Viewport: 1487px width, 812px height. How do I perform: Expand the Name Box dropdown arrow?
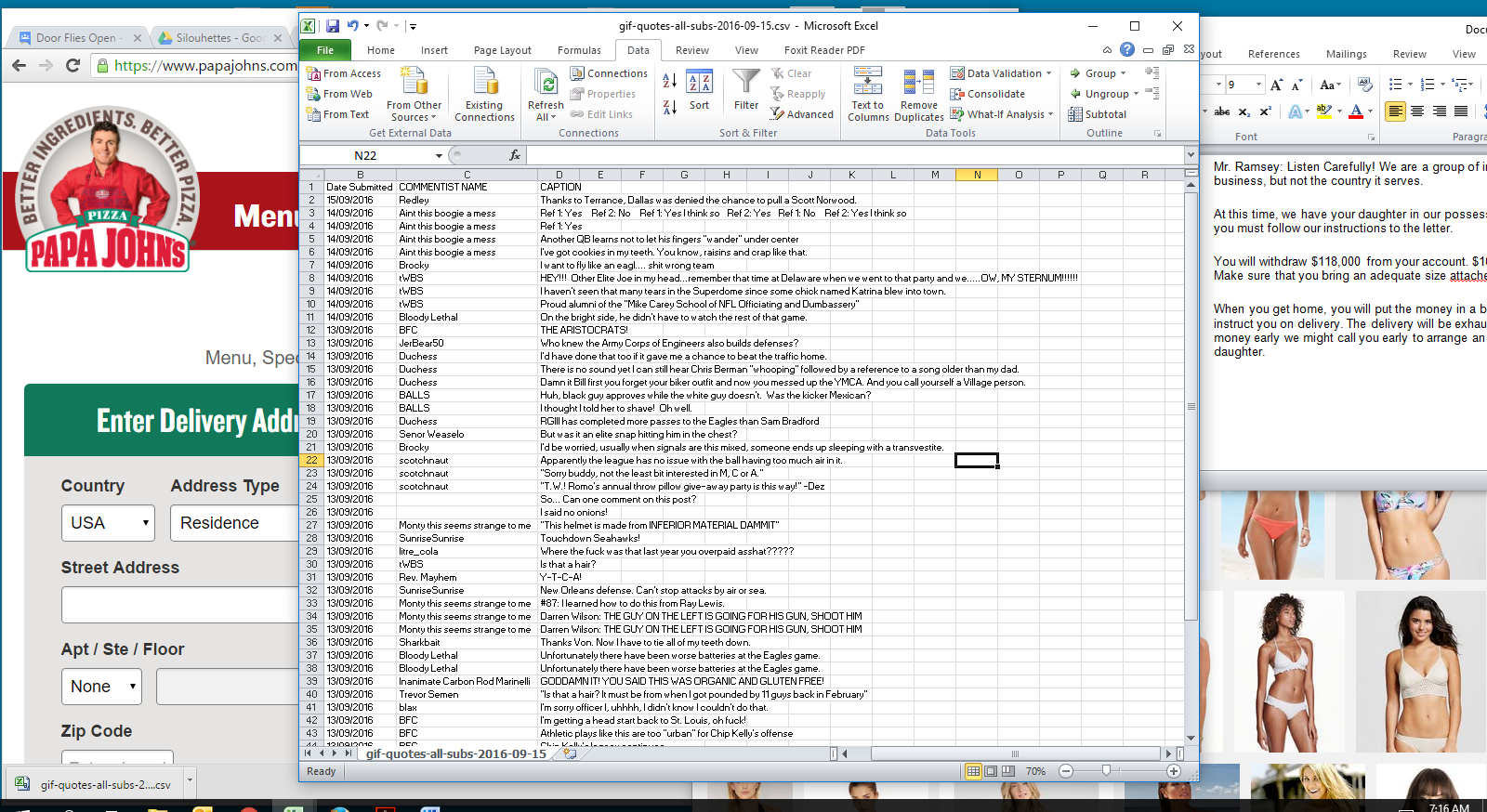(439, 155)
